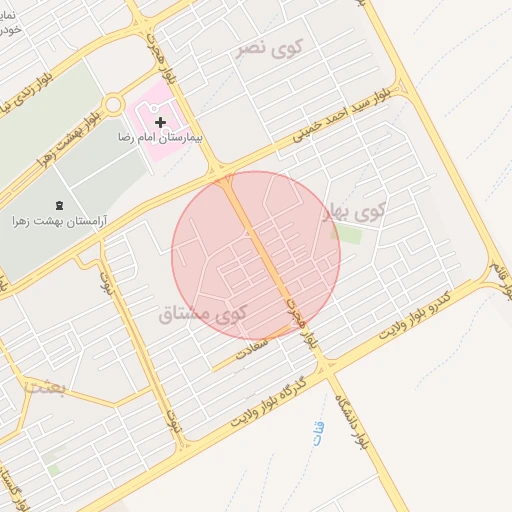This screenshot has width=512, height=512.
Task: Click the small green park near کوی بهار
Action: point(347,233)
